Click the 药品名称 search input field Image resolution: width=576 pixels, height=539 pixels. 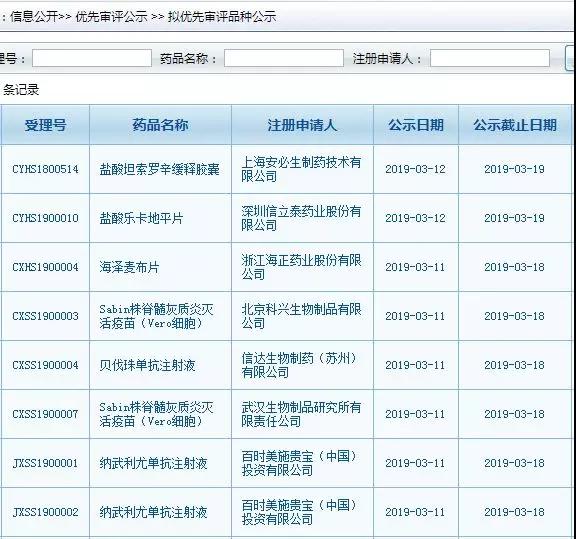tap(284, 58)
